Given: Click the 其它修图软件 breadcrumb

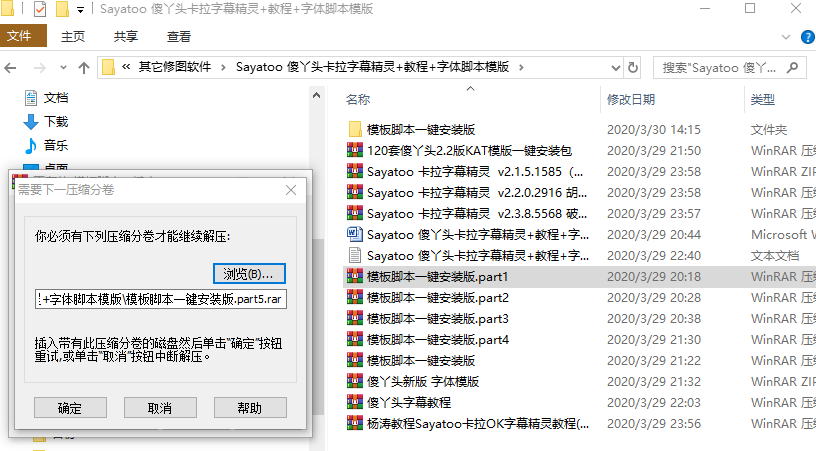Looking at the screenshot, I should coord(175,67).
